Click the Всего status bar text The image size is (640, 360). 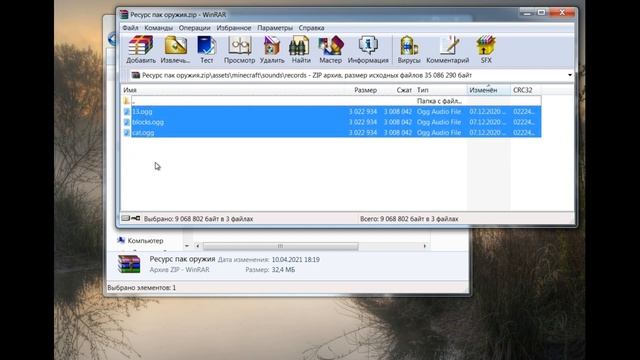tap(409, 219)
